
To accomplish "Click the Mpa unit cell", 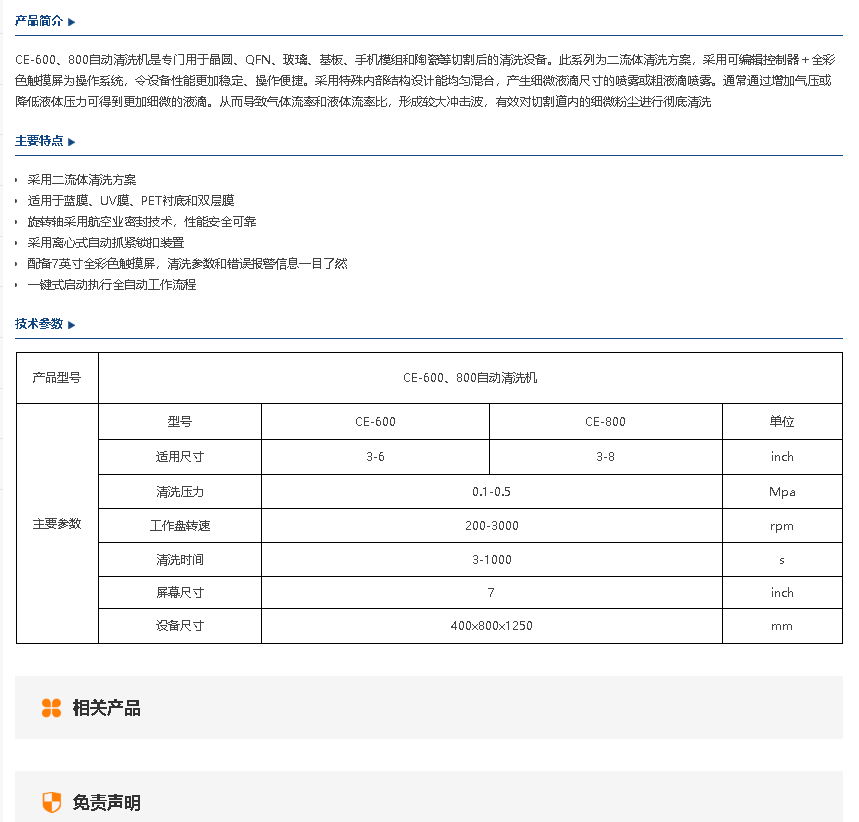I will tap(782, 492).
